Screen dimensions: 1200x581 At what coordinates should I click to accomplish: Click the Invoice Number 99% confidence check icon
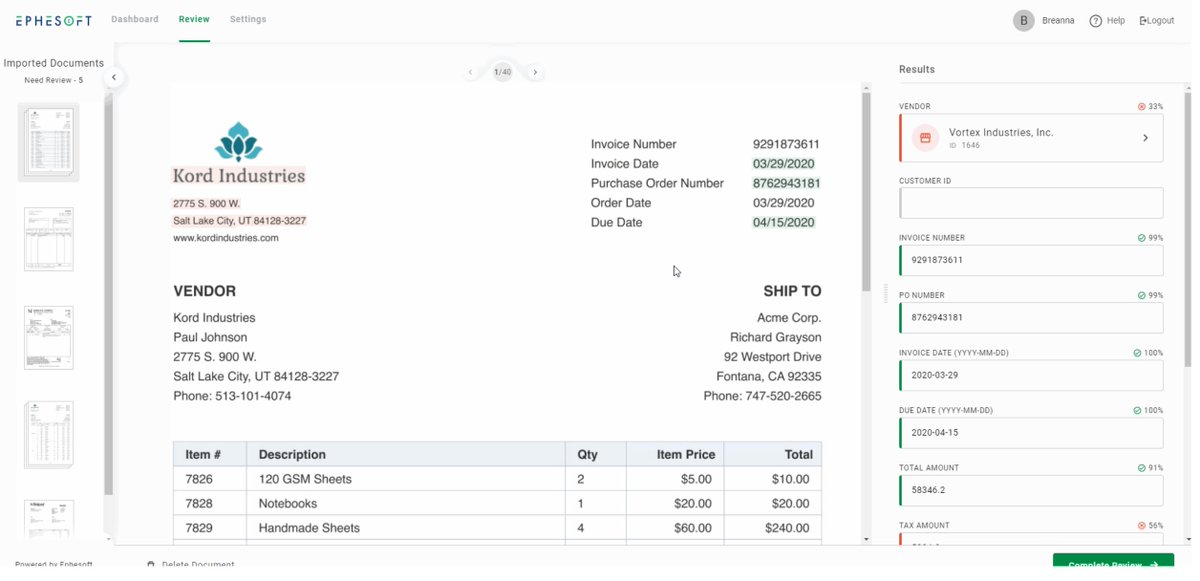coord(1141,238)
